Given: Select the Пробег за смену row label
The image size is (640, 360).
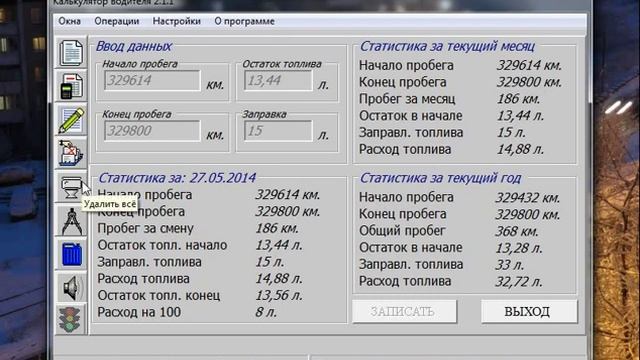Looking at the screenshot, I should tap(145, 229).
